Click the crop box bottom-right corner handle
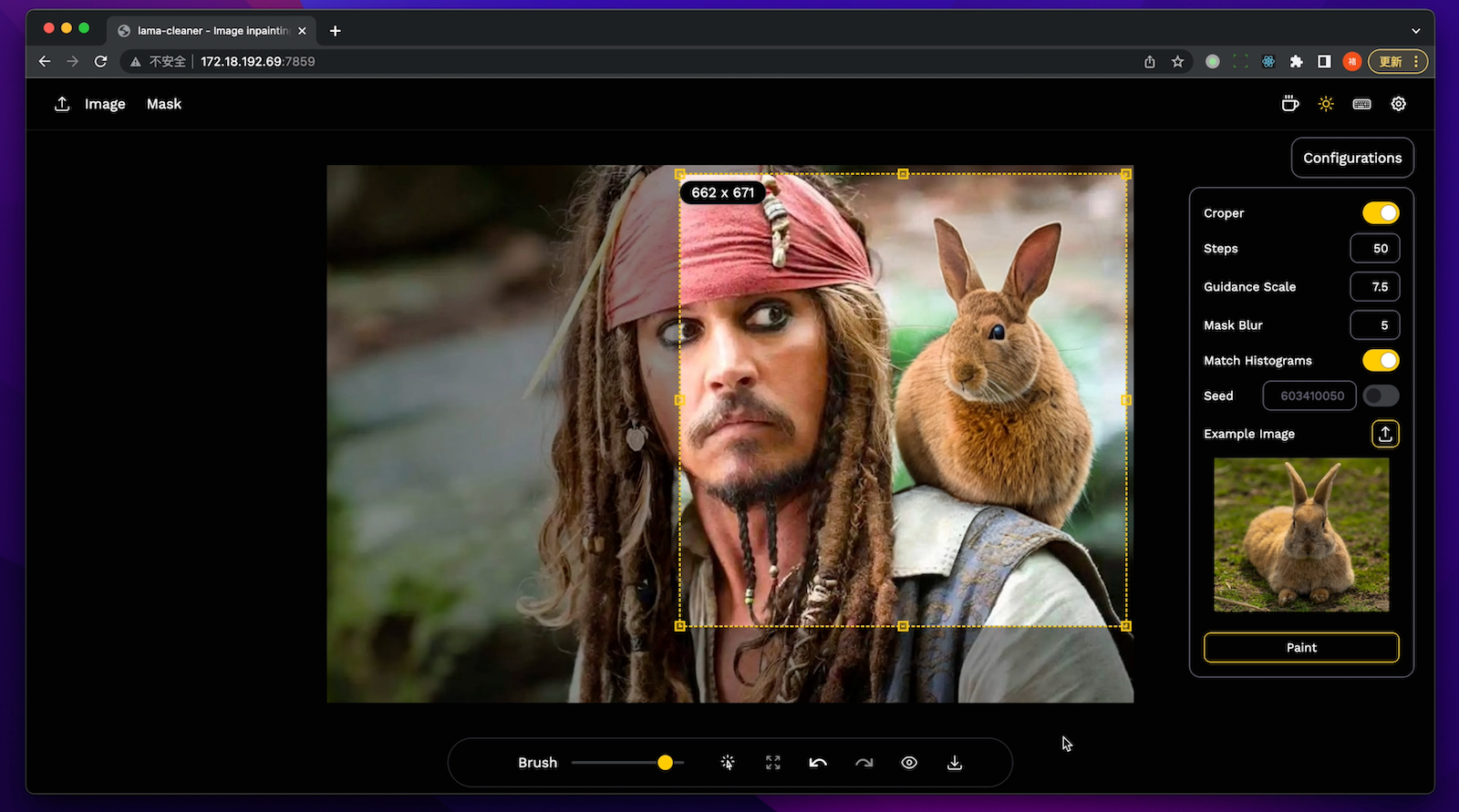 click(x=1126, y=626)
